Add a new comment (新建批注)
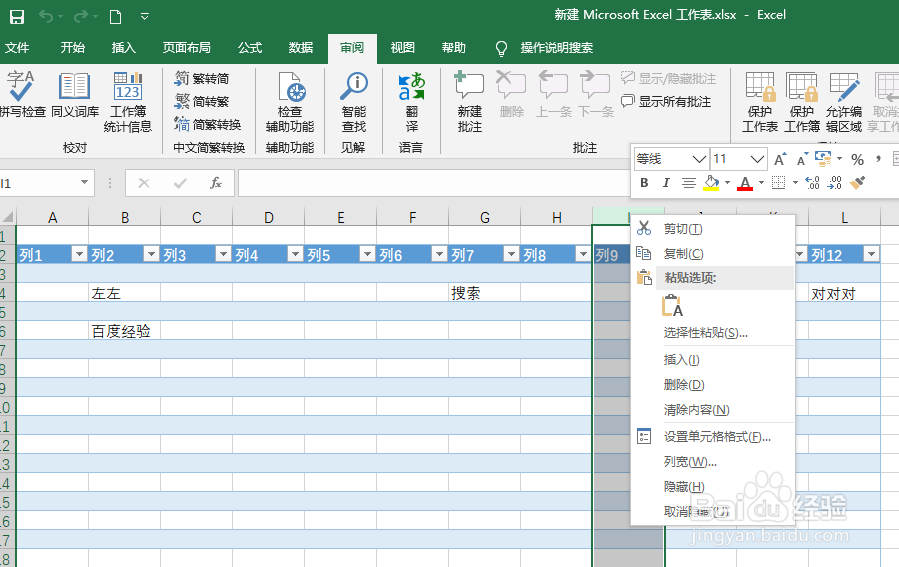 coord(470,102)
